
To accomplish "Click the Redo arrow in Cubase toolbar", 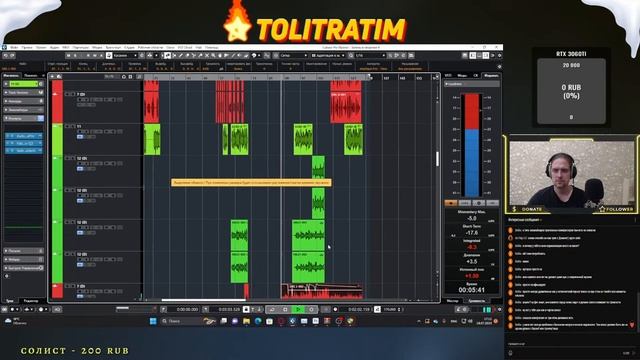I will [12, 55].
